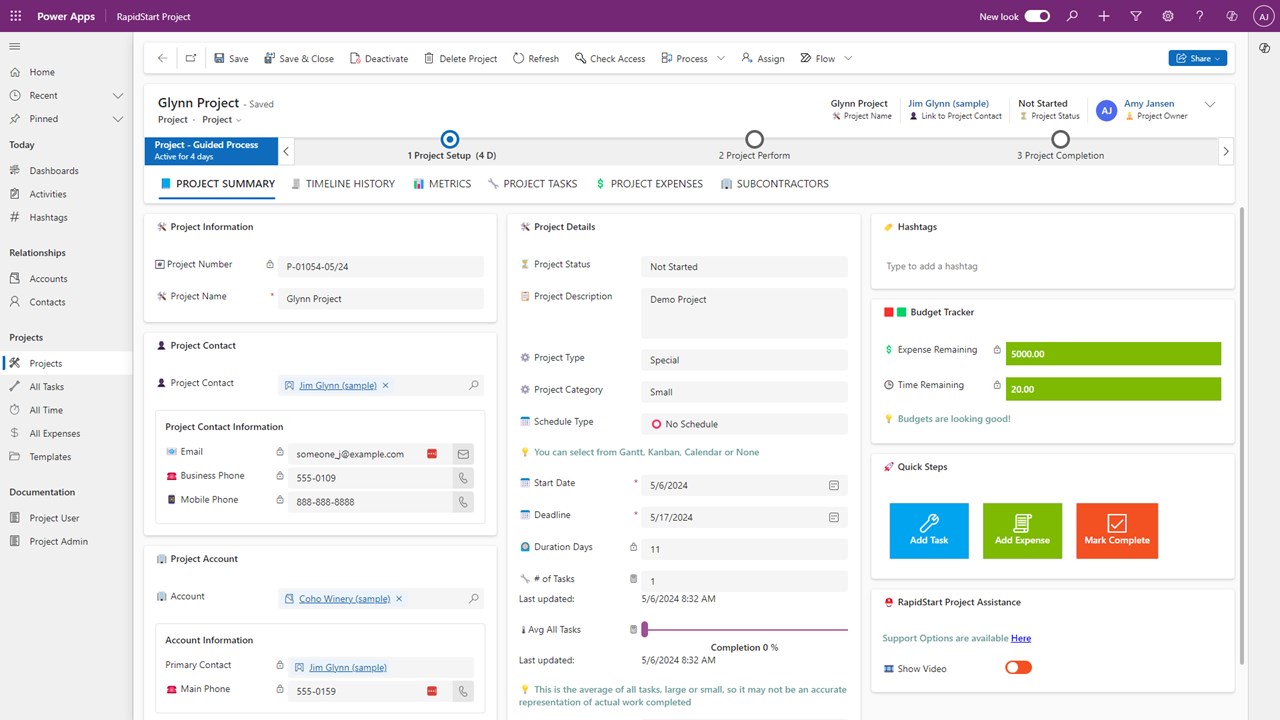The width and height of the screenshot is (1280, 720).
Task: Open the Flow dropdown arrow
Action: click(x=848, y=58)
